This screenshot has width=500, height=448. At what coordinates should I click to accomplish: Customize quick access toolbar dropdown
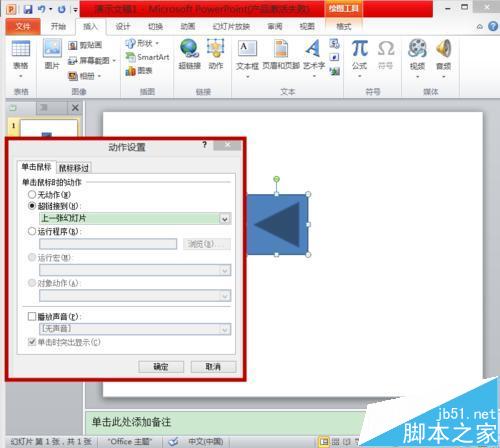[75, 10]
